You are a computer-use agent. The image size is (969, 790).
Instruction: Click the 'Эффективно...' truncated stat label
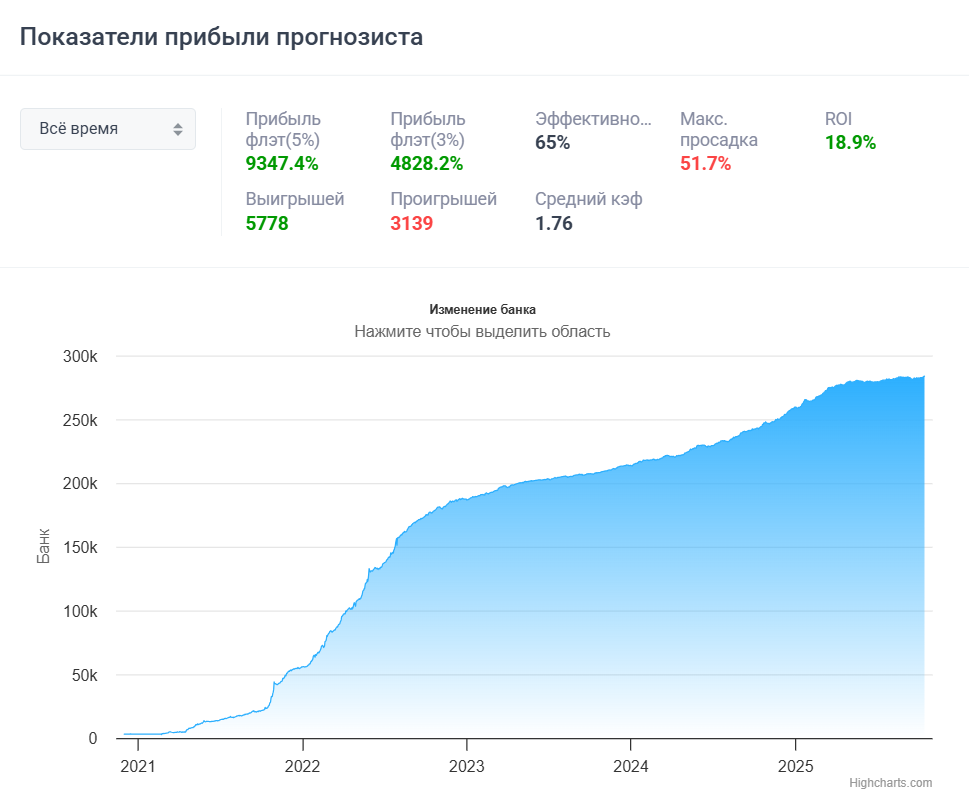pyautogui.click(x=593, y=119)
